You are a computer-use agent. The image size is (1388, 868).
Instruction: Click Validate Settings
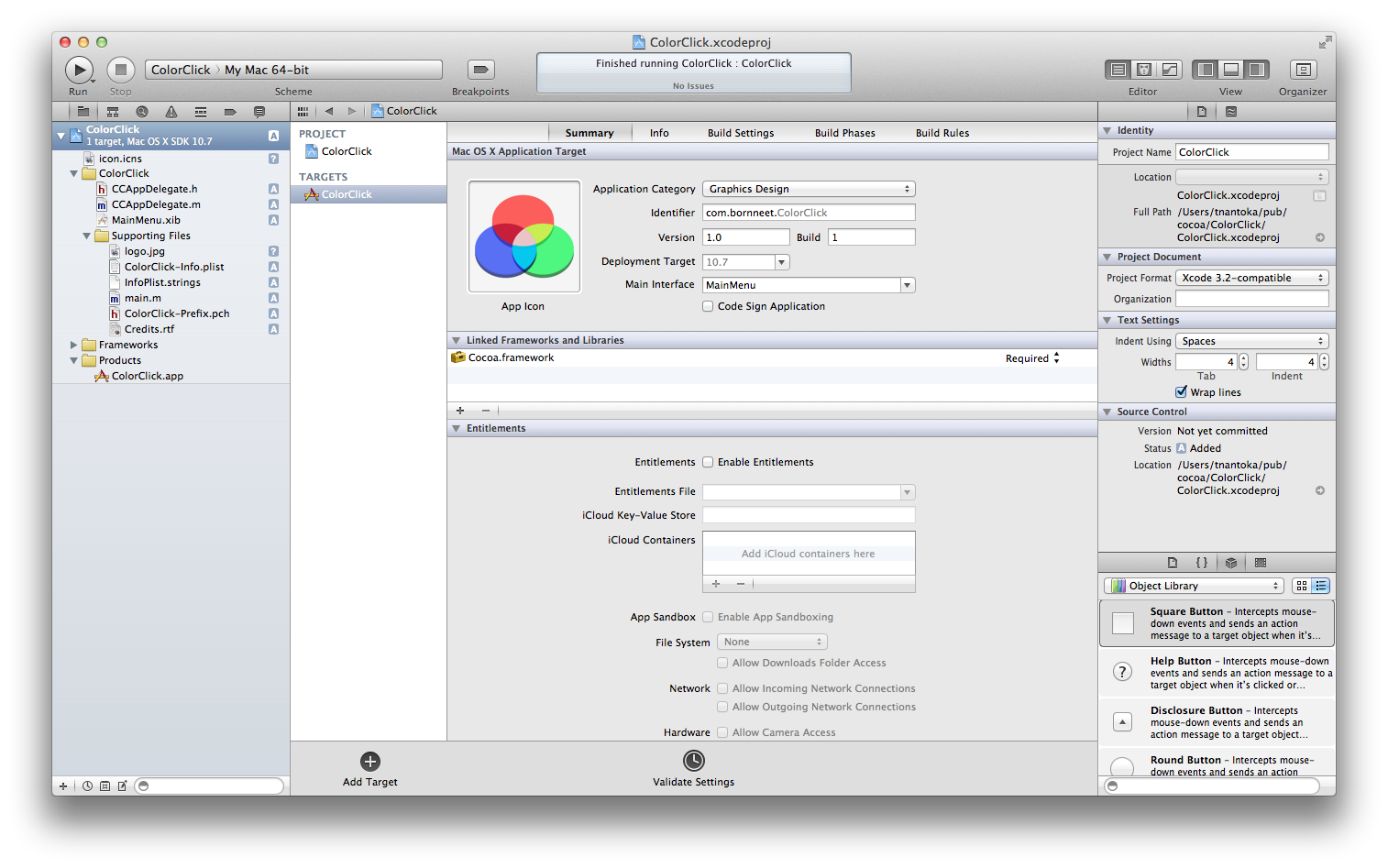tap(694, 769)
